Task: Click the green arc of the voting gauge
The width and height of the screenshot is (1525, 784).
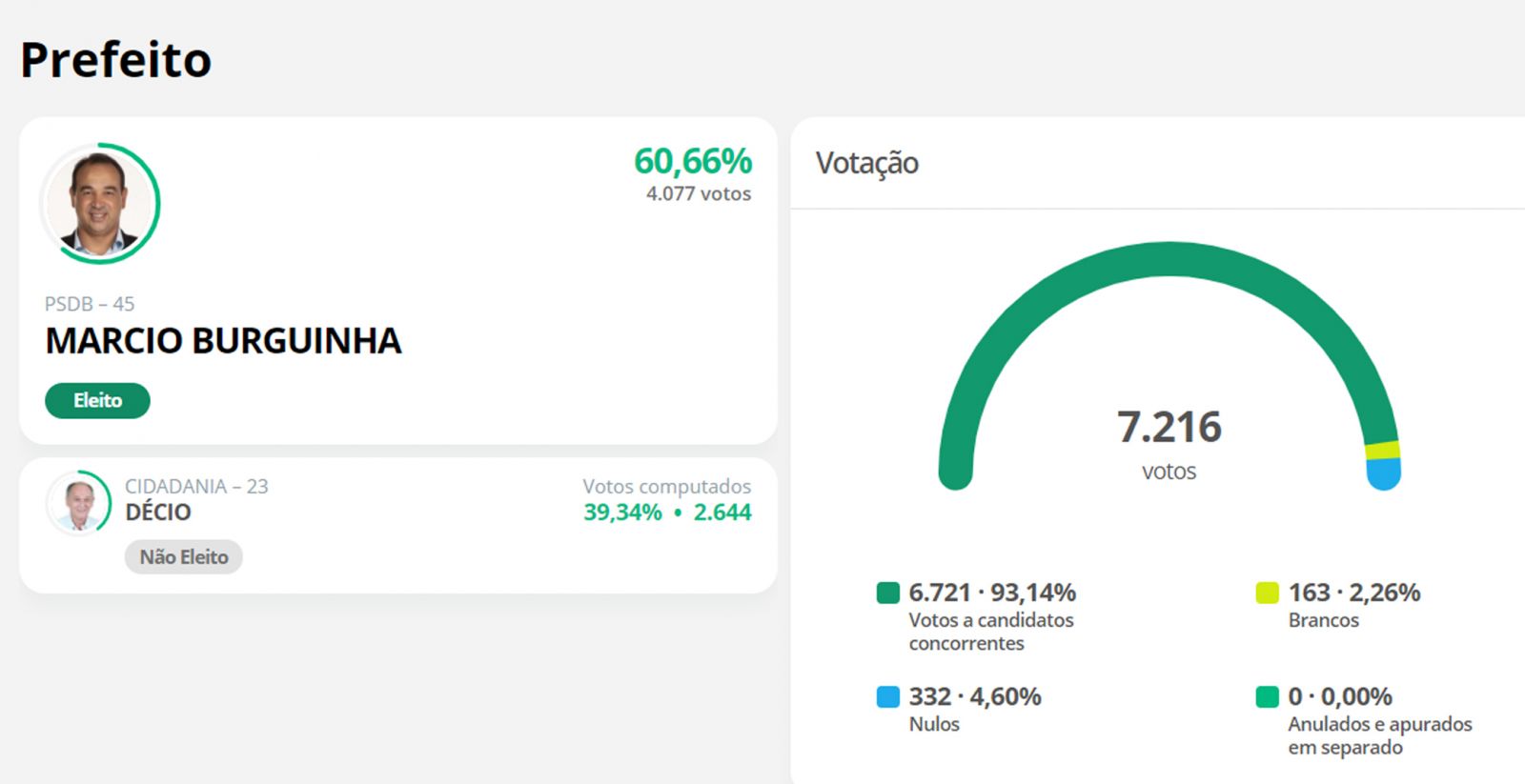Action: click(x=1169, y=258)
